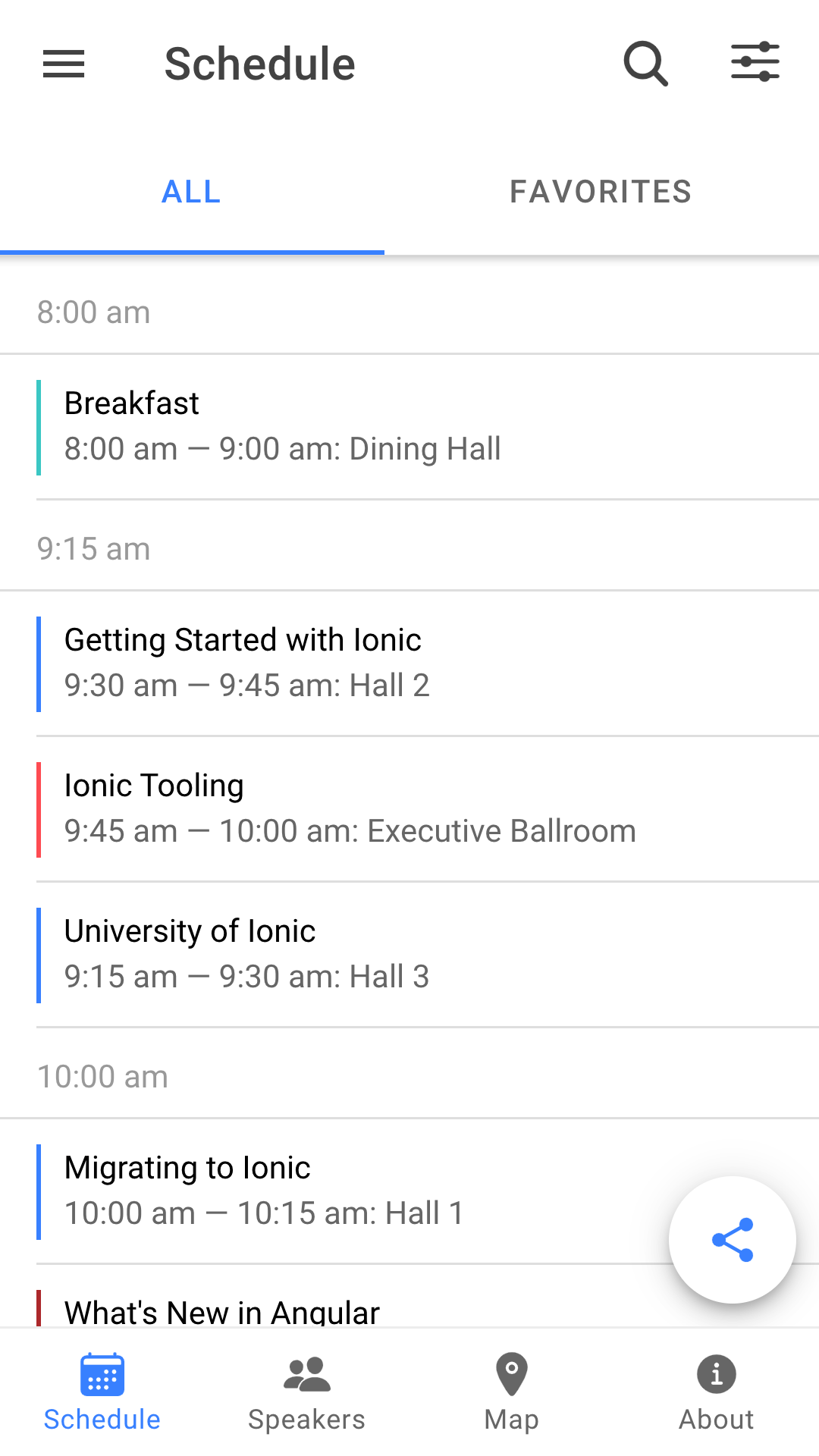Open the hamburger side menu
The width and height of the screenshot is (819, 1456).
64,64
